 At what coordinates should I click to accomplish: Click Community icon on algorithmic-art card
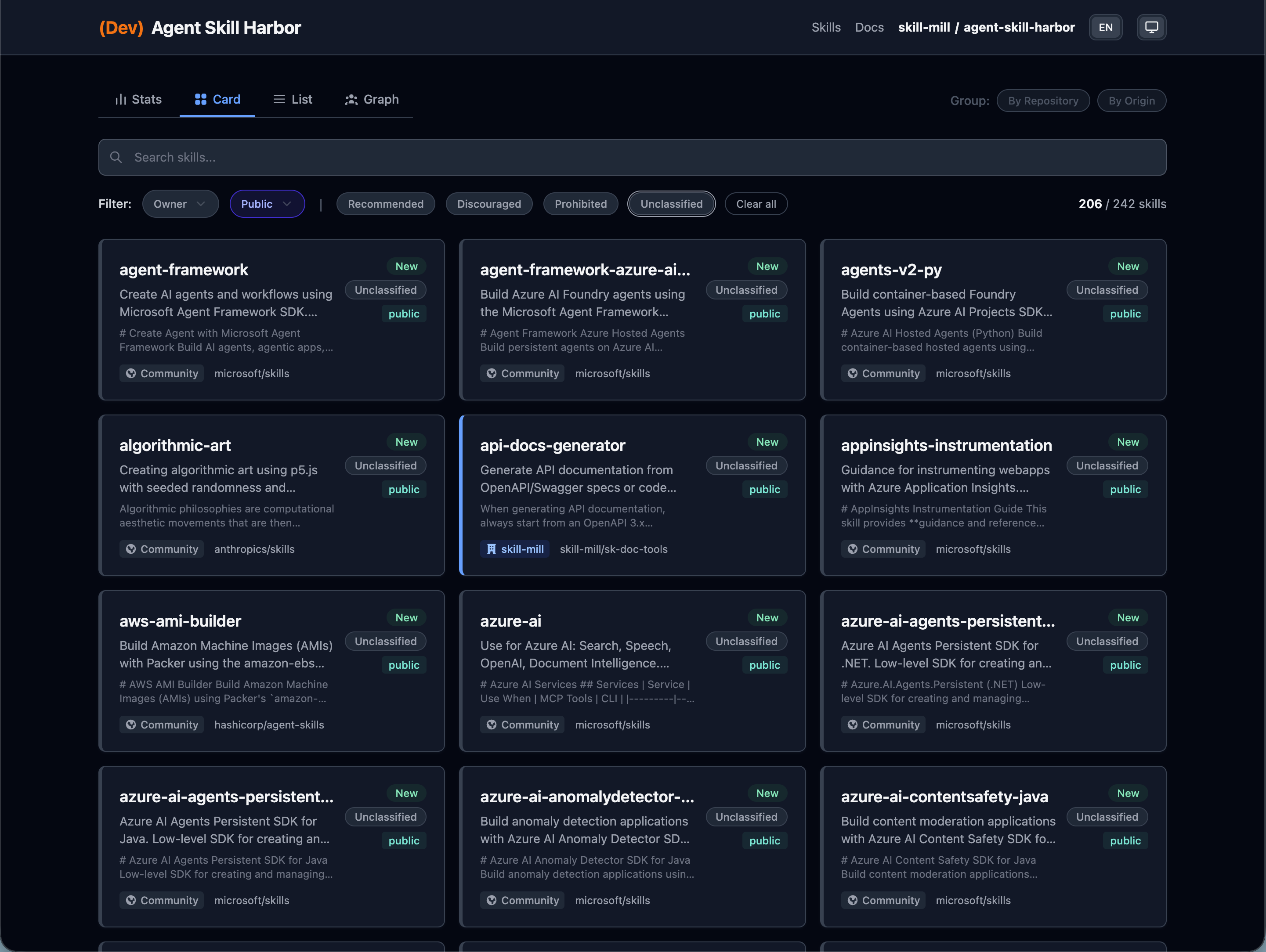131,549
